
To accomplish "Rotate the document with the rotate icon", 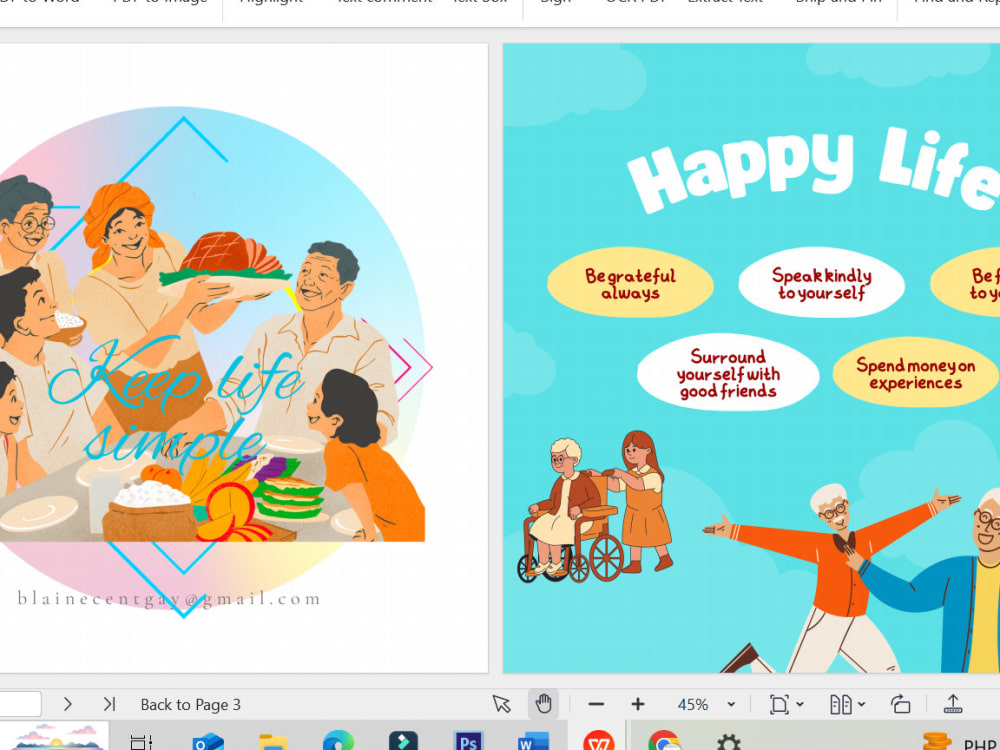I will tap(901, 704).
